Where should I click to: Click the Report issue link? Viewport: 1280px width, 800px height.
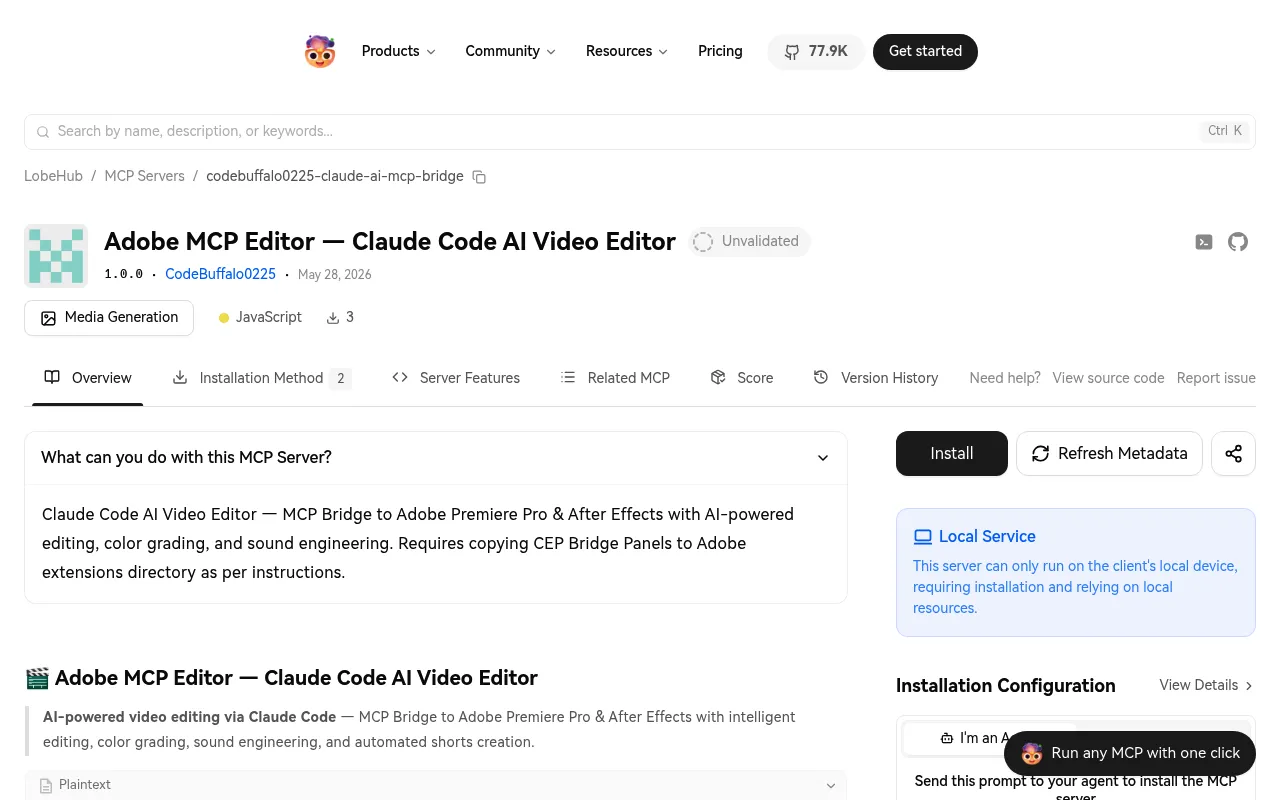(x=1216, y=378)
